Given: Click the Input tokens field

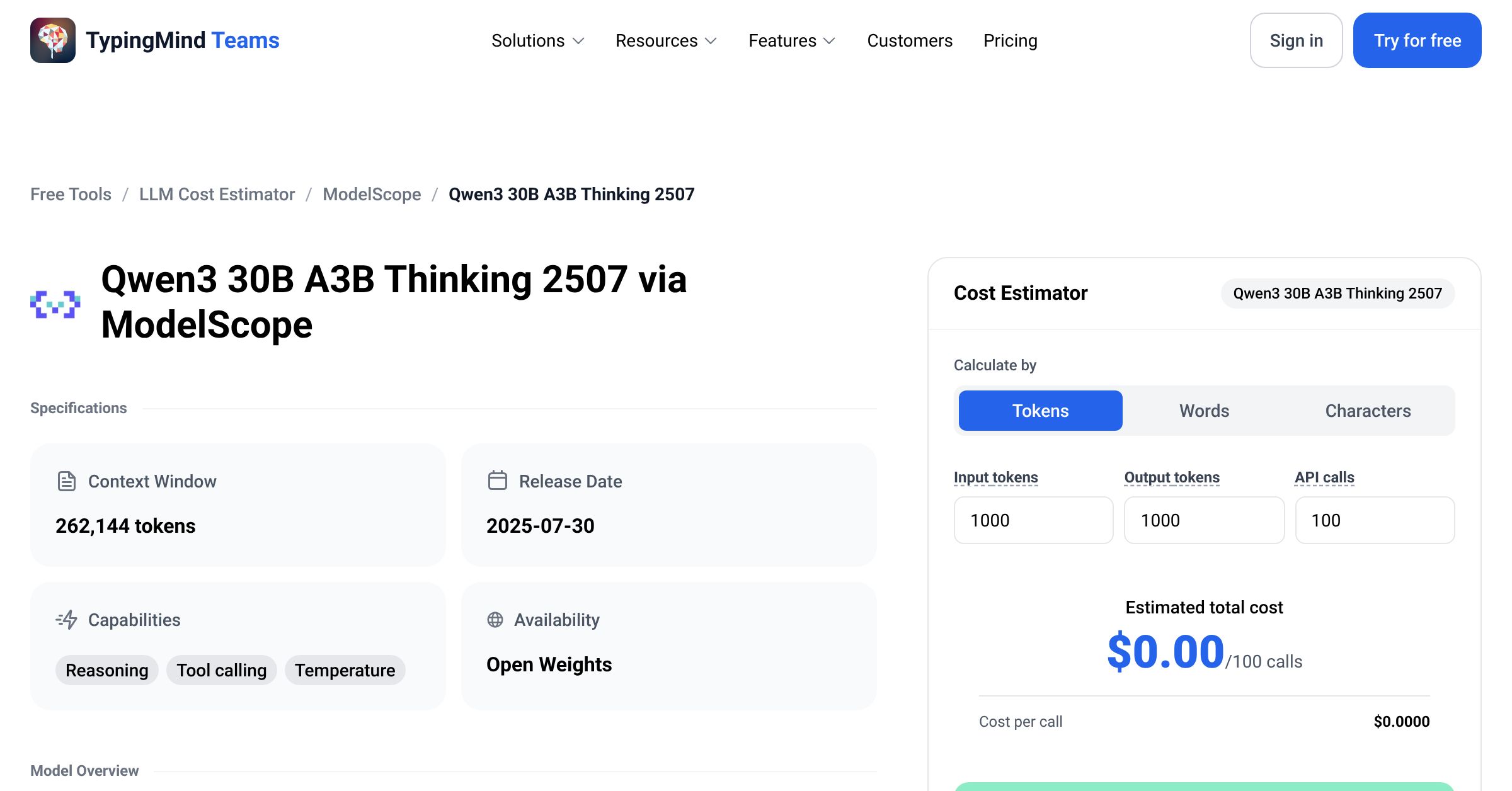Looking at the screenshot, I should click(x=1033, y=520).
